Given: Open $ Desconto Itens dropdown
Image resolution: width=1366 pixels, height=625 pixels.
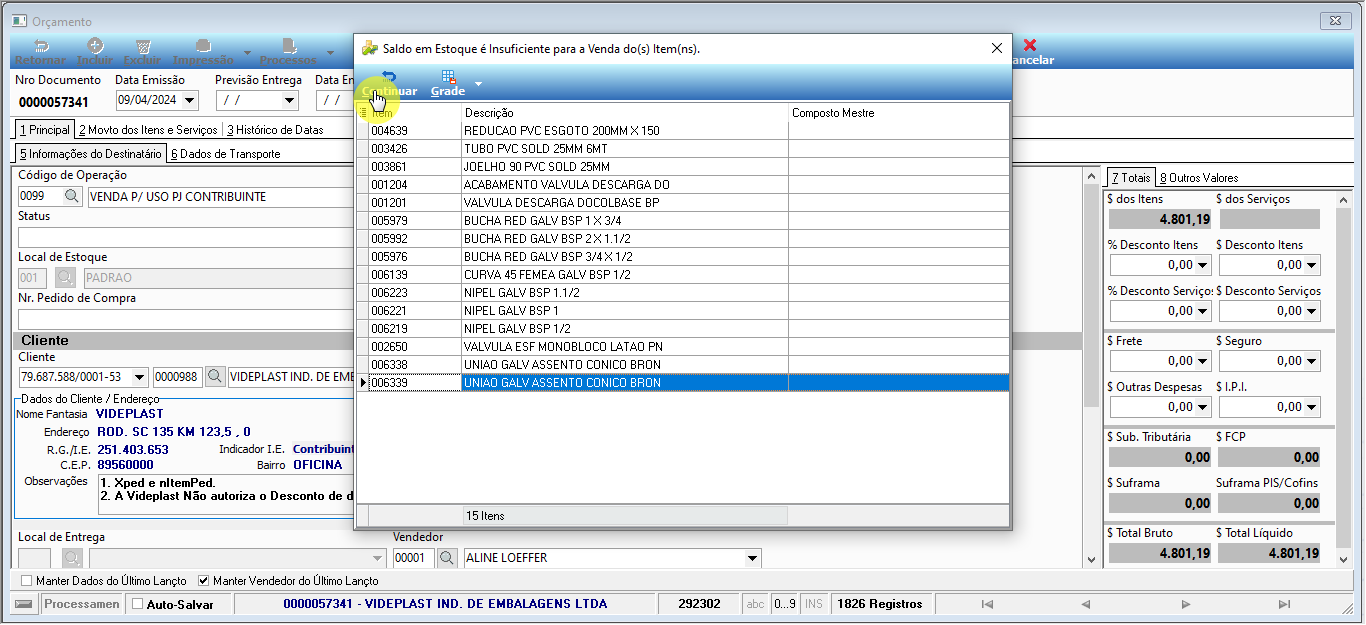Looking at the screenshot, I should point(1311,265).
